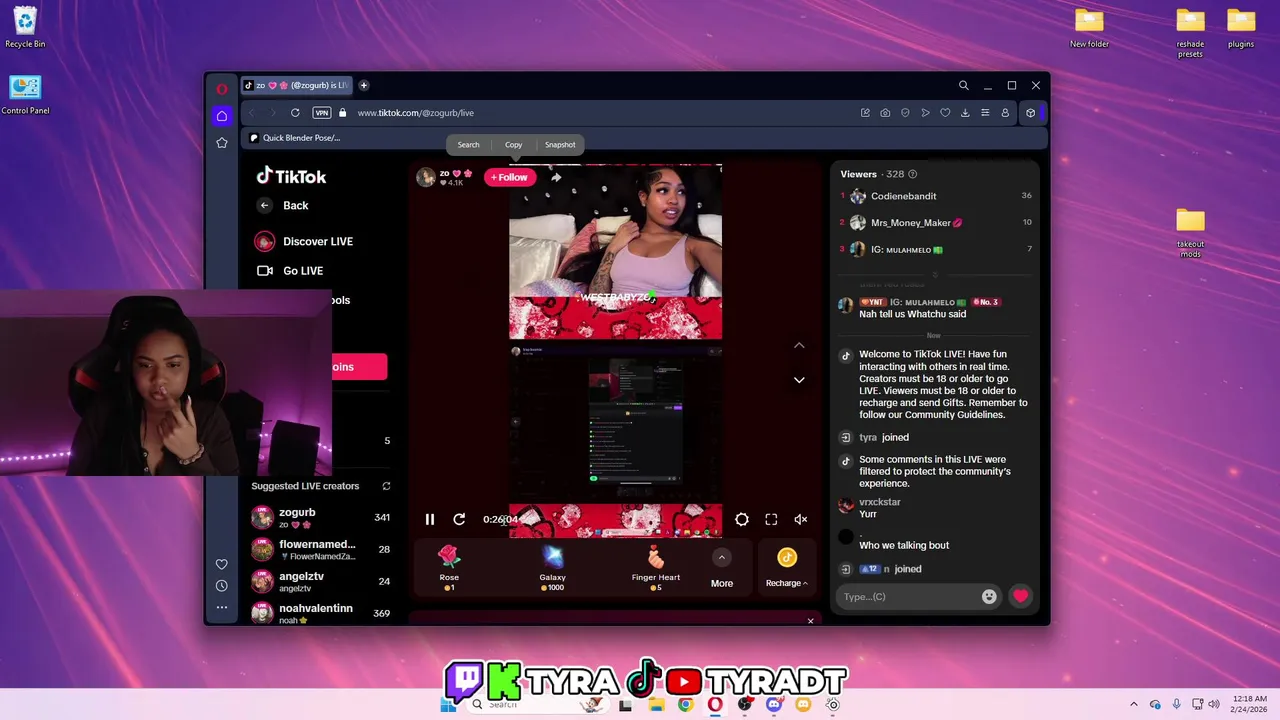
Task: Open Chrome from taskbar
Action: 685,705
